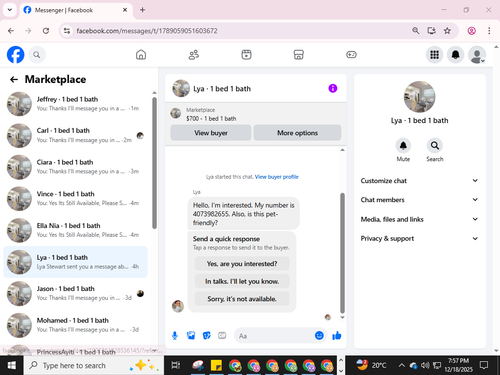The width and height of the screenshot is (500, 375).
Task: Send quick reply 'Yes, are you interested?'
Action: click(x=242, y=264)
